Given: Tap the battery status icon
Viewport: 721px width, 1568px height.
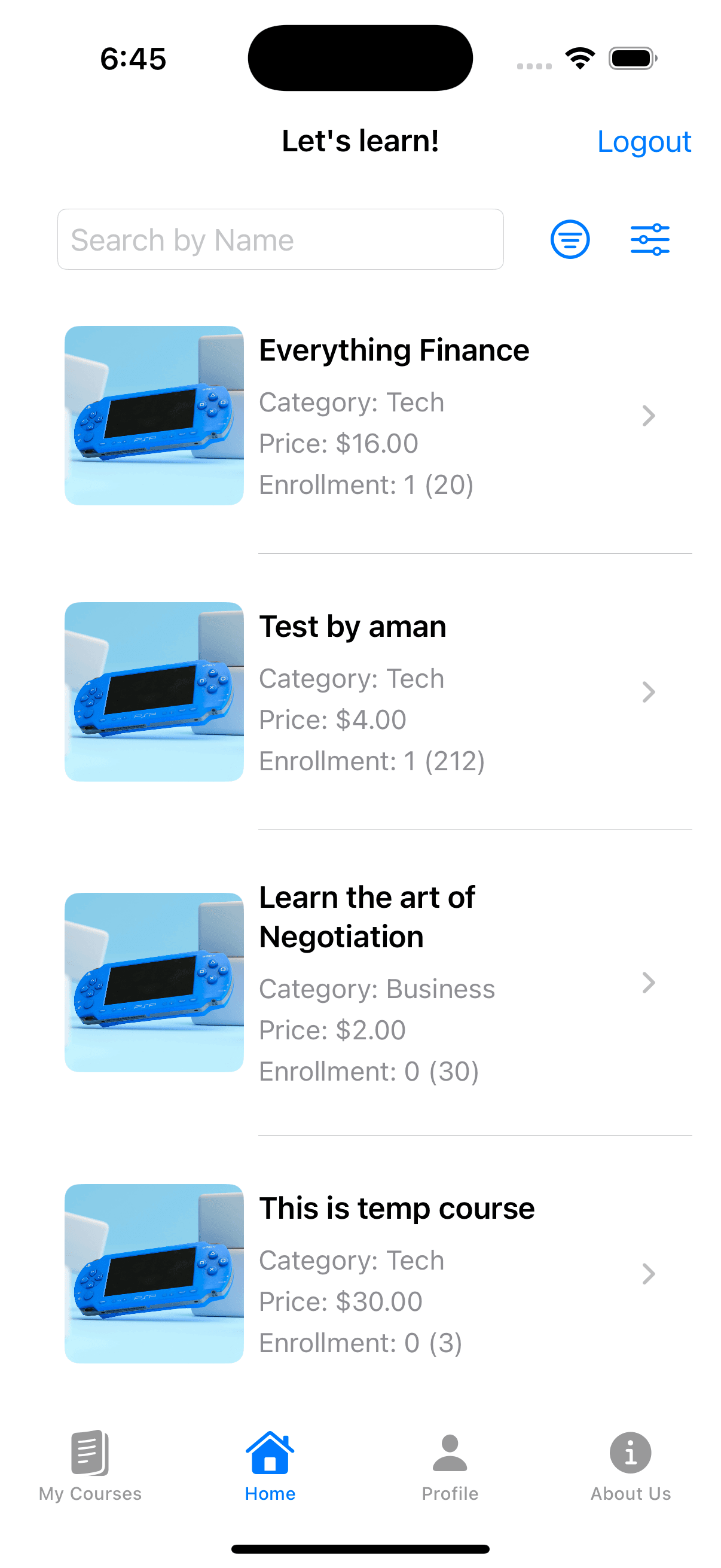Looking at the screenshot, I should 632,59.
